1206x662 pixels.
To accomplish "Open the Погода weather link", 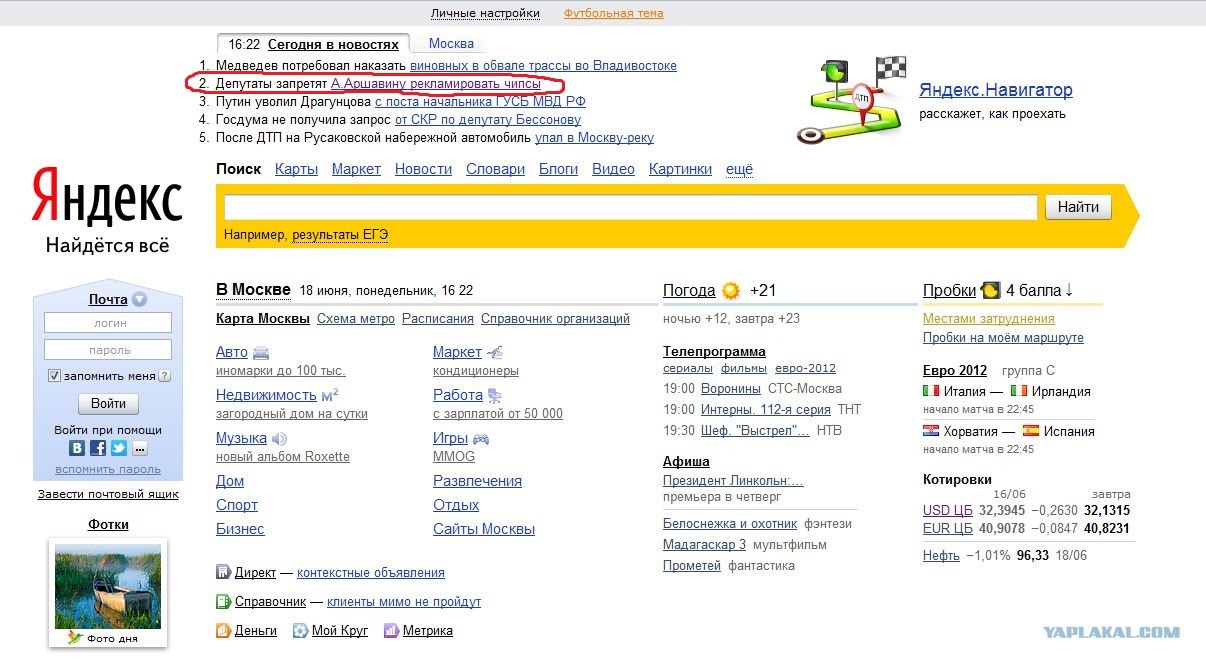I will click(x=689, y=290).
